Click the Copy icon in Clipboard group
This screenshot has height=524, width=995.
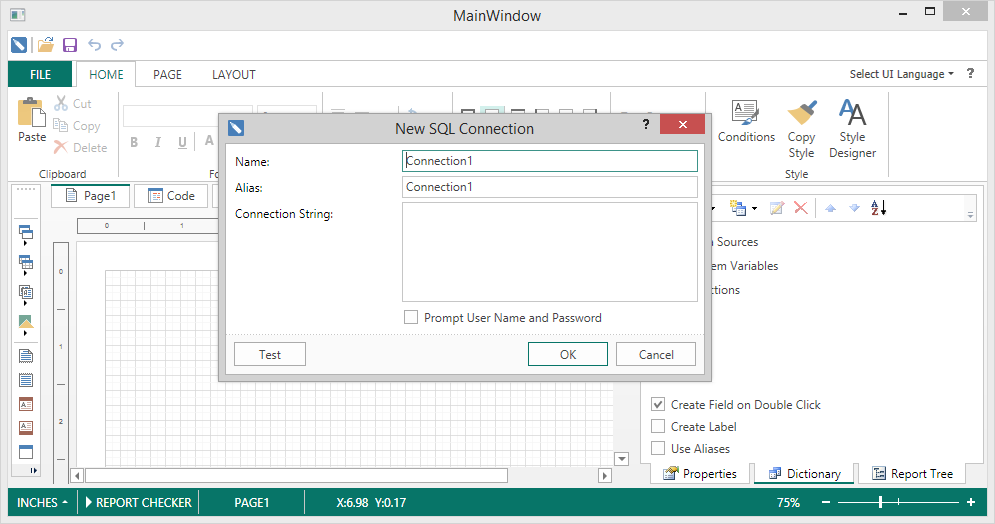point(61,126)
